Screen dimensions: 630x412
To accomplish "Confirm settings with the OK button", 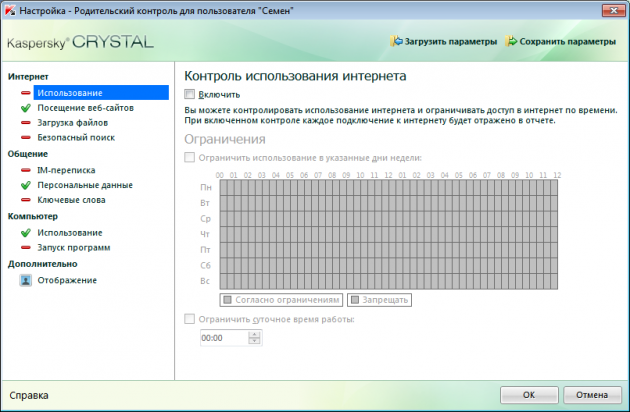I will tap(529, 395).
